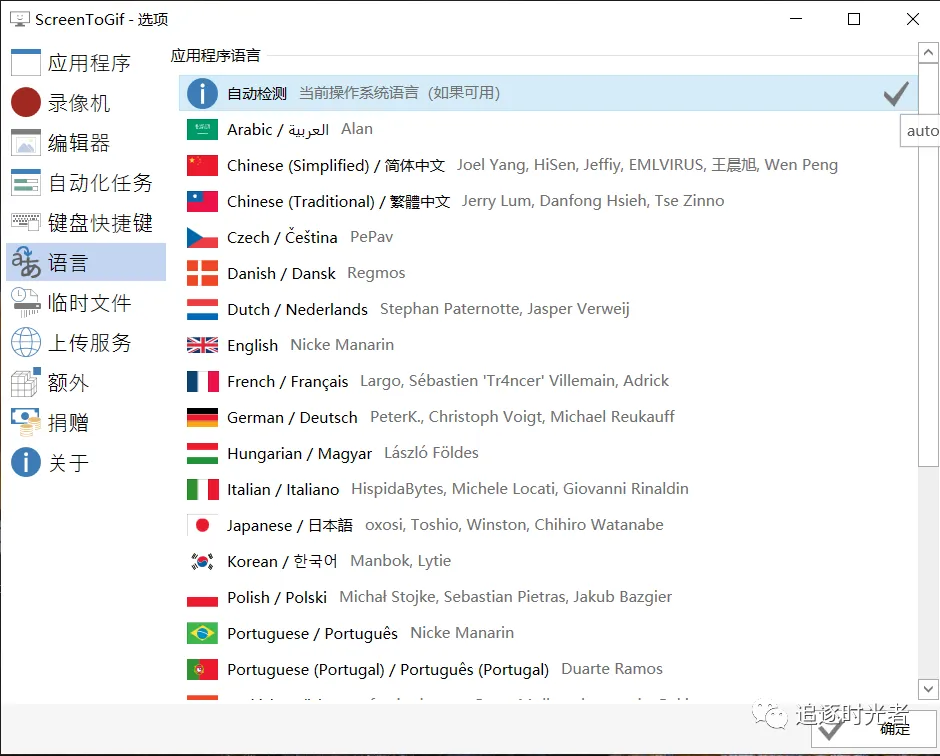
Task: Click the Czech flag icon
Action: (x=202, y=237)
